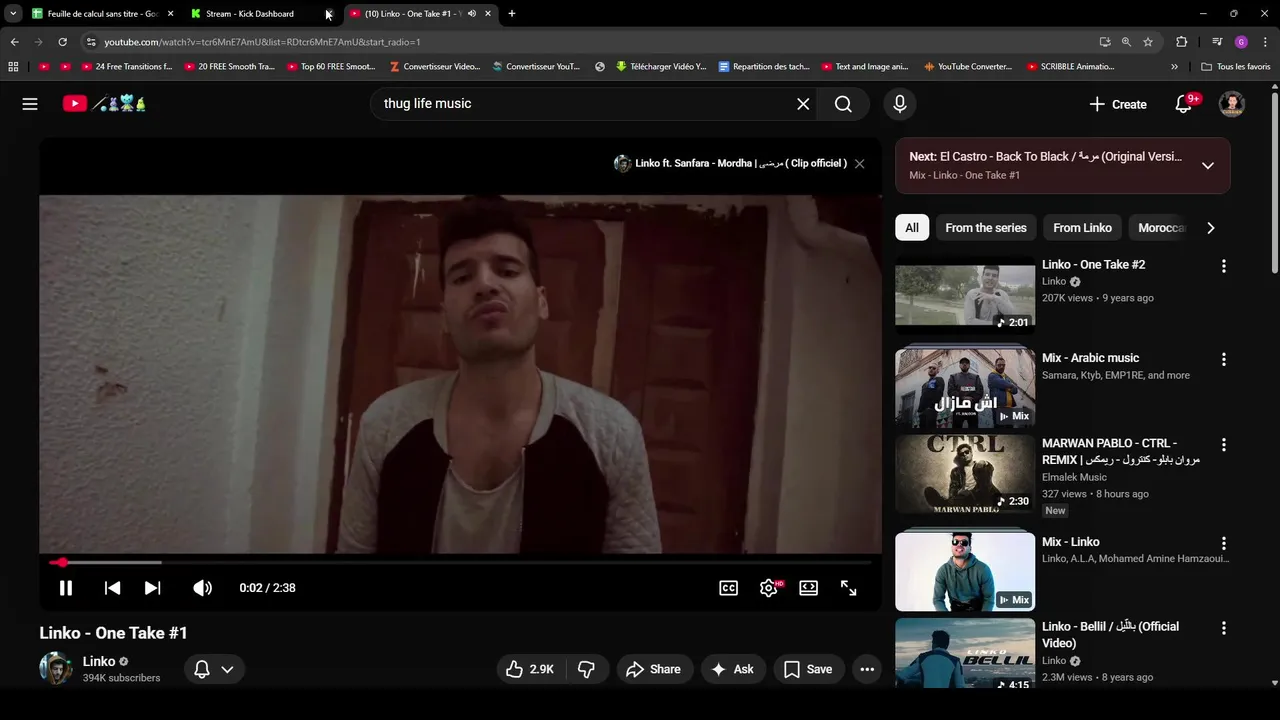
Task: Pause the video
Action: 66,588
